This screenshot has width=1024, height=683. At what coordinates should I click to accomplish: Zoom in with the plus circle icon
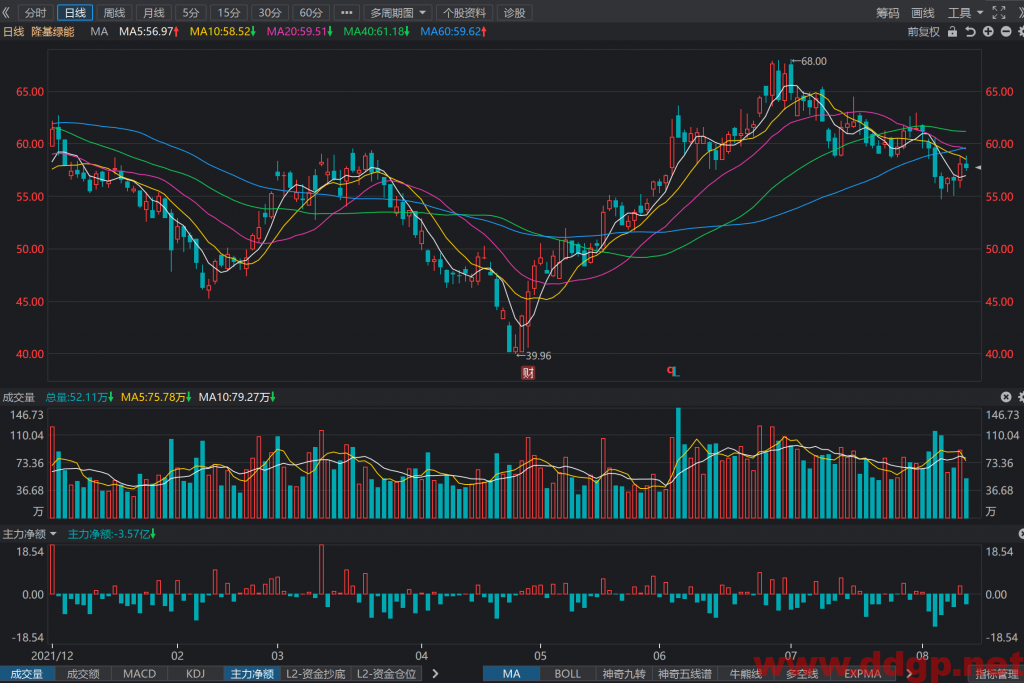tap(988, 31)
